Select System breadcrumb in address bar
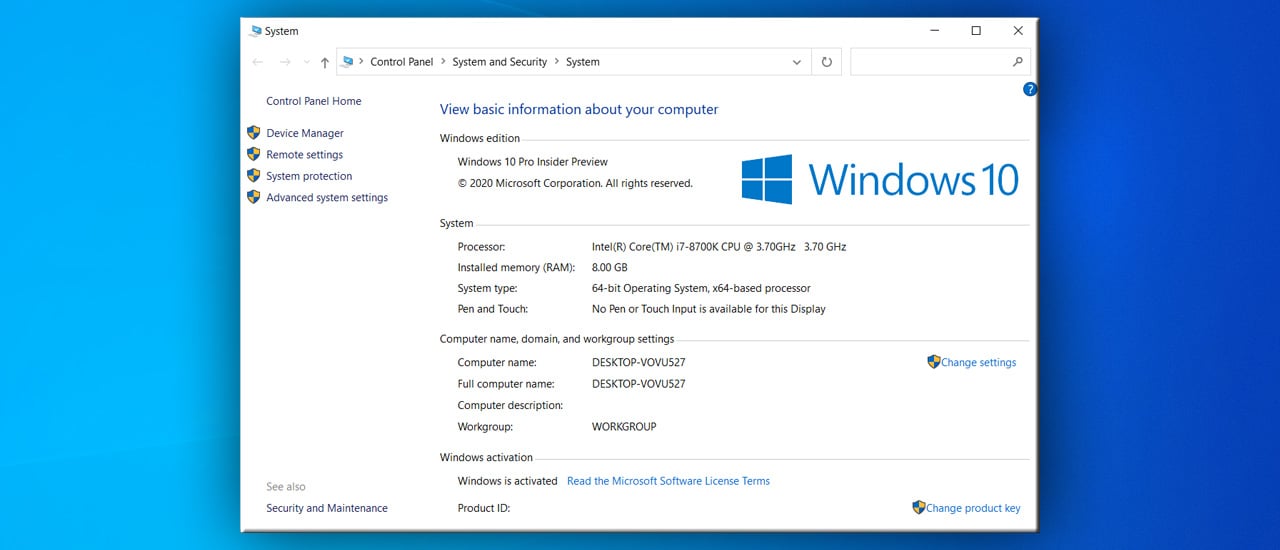The image size is (1280, 550). tap(583, 62)
